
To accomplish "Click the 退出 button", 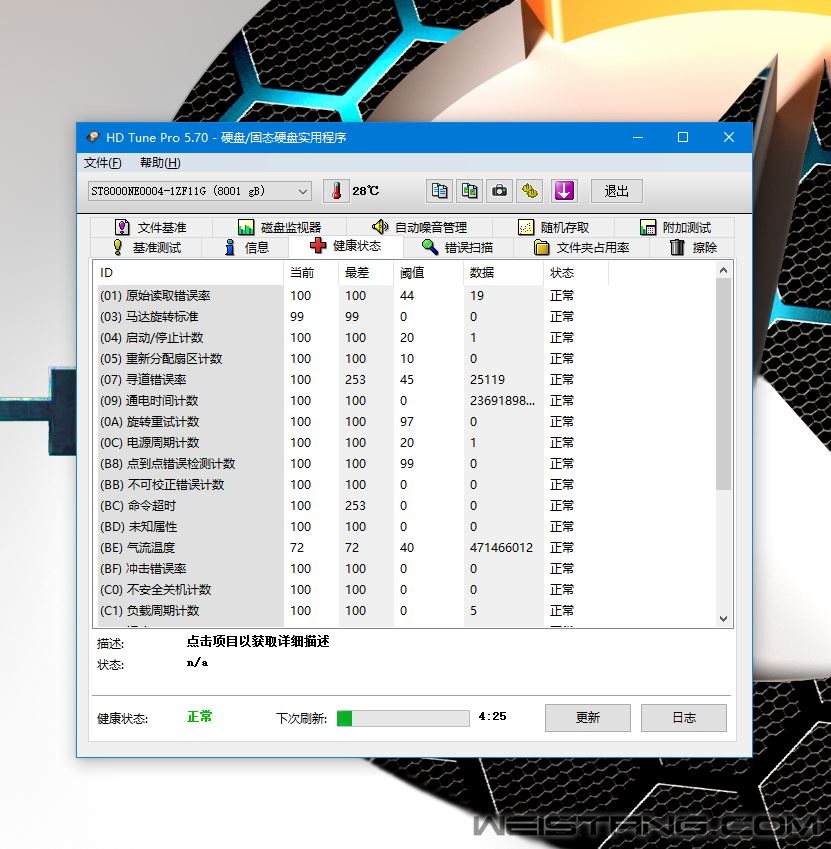I will tap(617, 191).
